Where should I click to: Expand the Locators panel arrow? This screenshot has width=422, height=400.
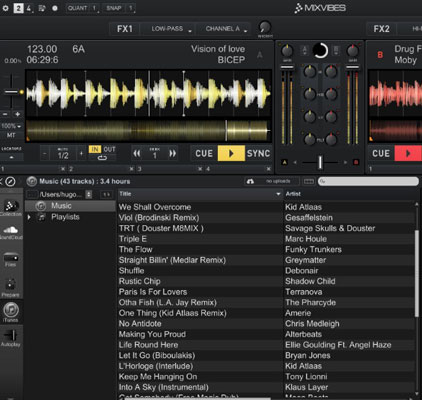(x=11, y=157)
